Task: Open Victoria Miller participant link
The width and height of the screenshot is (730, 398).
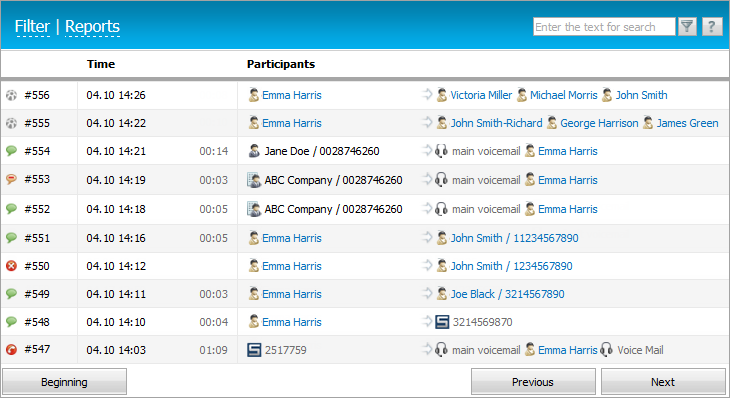Action: [481, 95]
